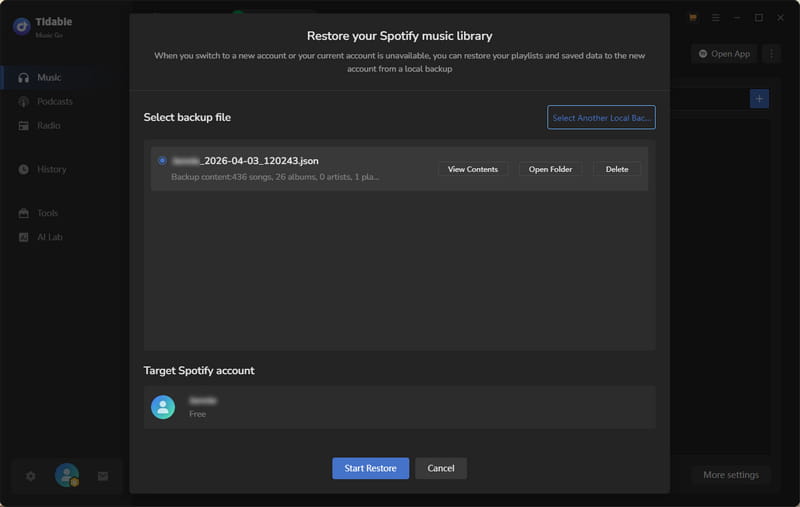The height and width of the screenshot is (507, 800).
Task: Open Folder of the backup file
Action: coord(550,169)
